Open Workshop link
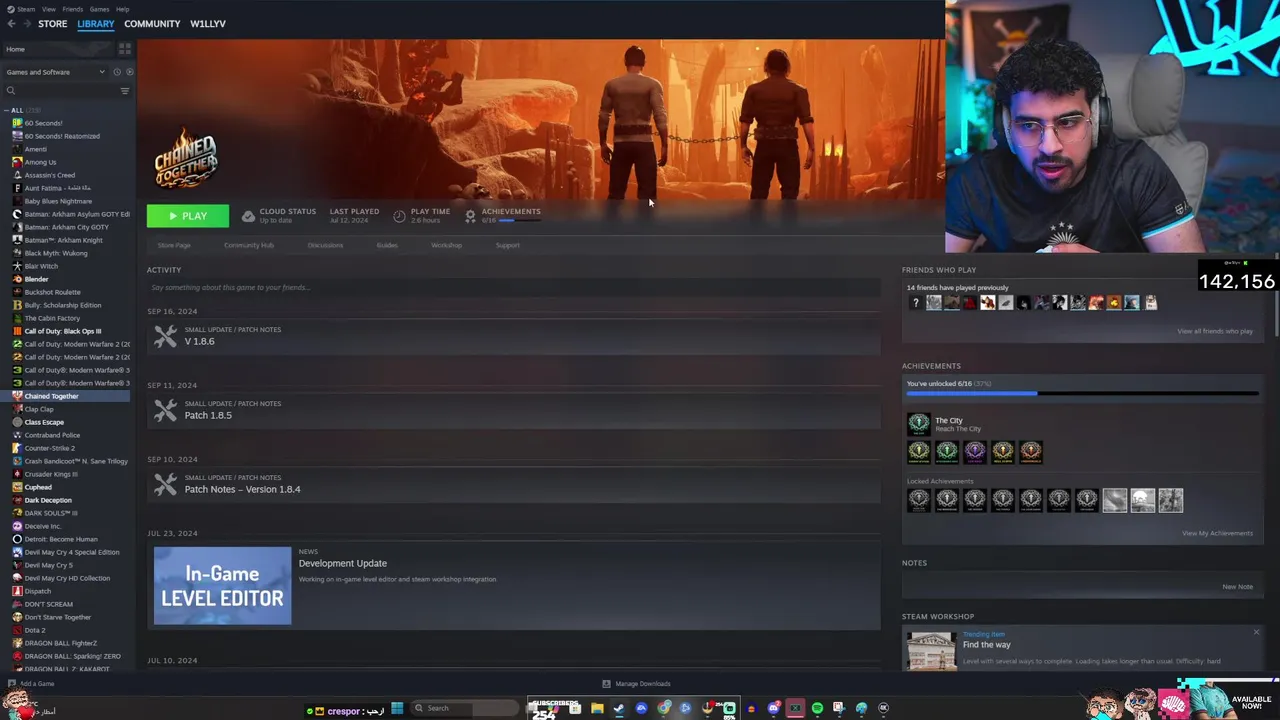The width and height of the screenshot is (1280, 720). (446, 245)
